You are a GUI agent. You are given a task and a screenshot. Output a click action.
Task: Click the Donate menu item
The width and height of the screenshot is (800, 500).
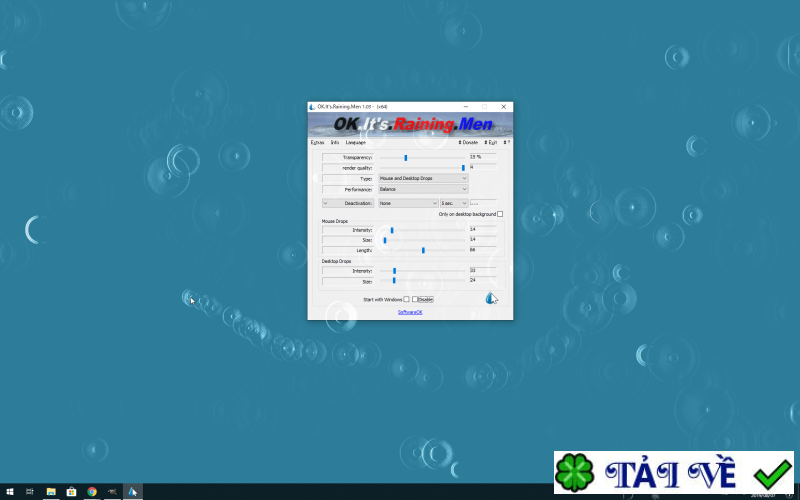click(468, 142)
